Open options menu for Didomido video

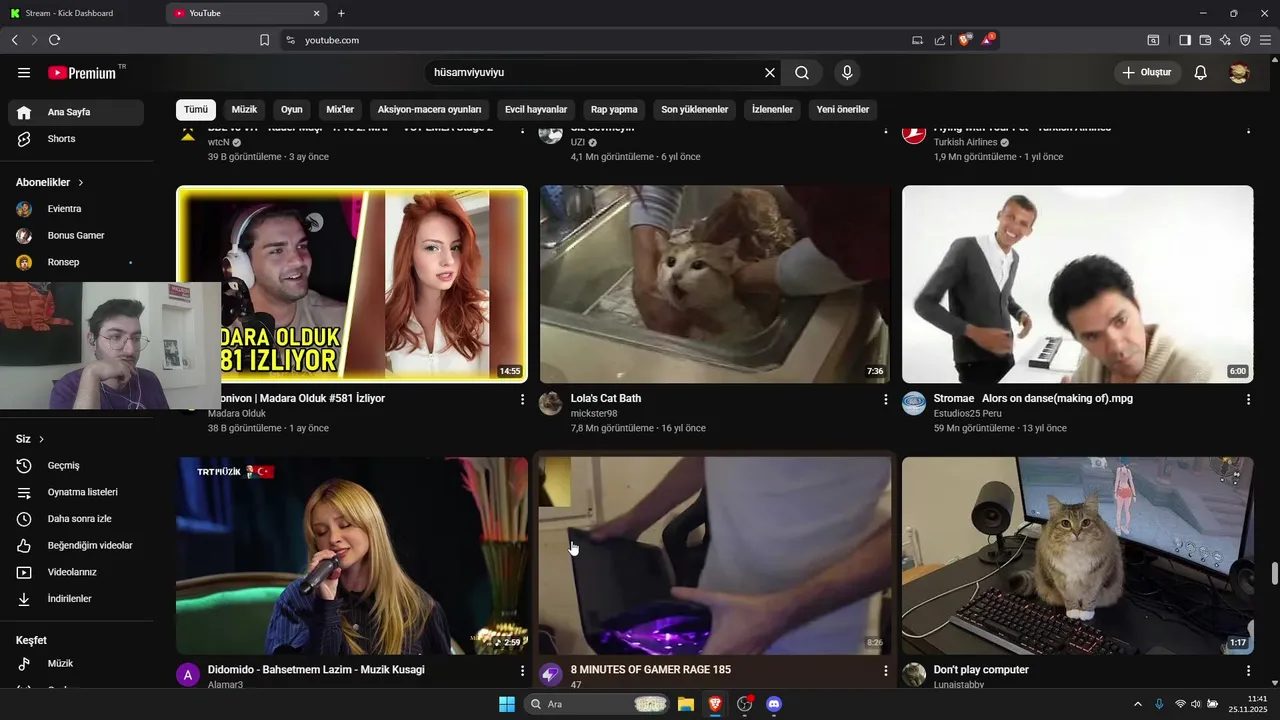pyautogui.click(x=522, y=671)
